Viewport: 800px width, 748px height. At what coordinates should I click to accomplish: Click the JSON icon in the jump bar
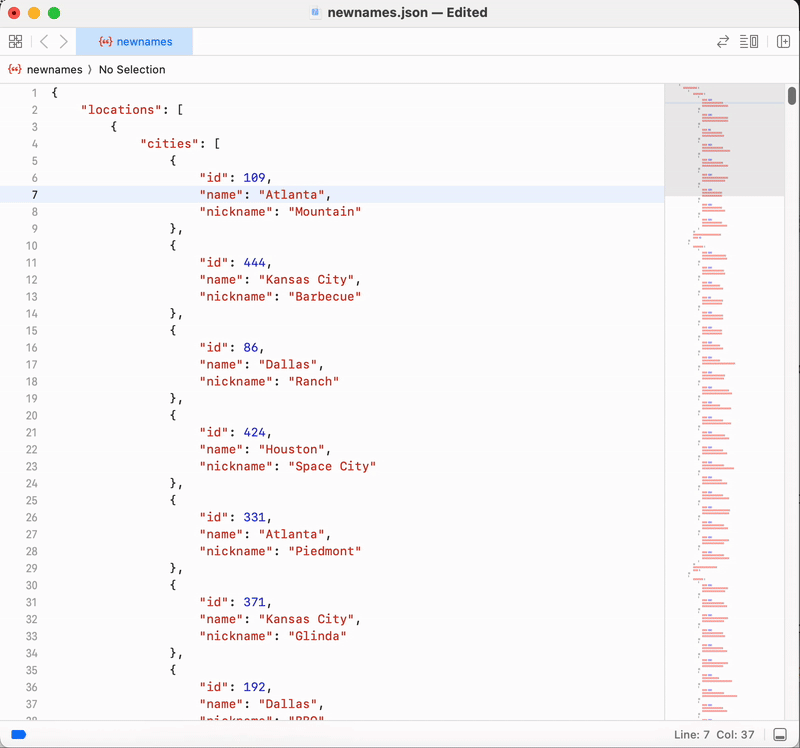coord(15,70)
